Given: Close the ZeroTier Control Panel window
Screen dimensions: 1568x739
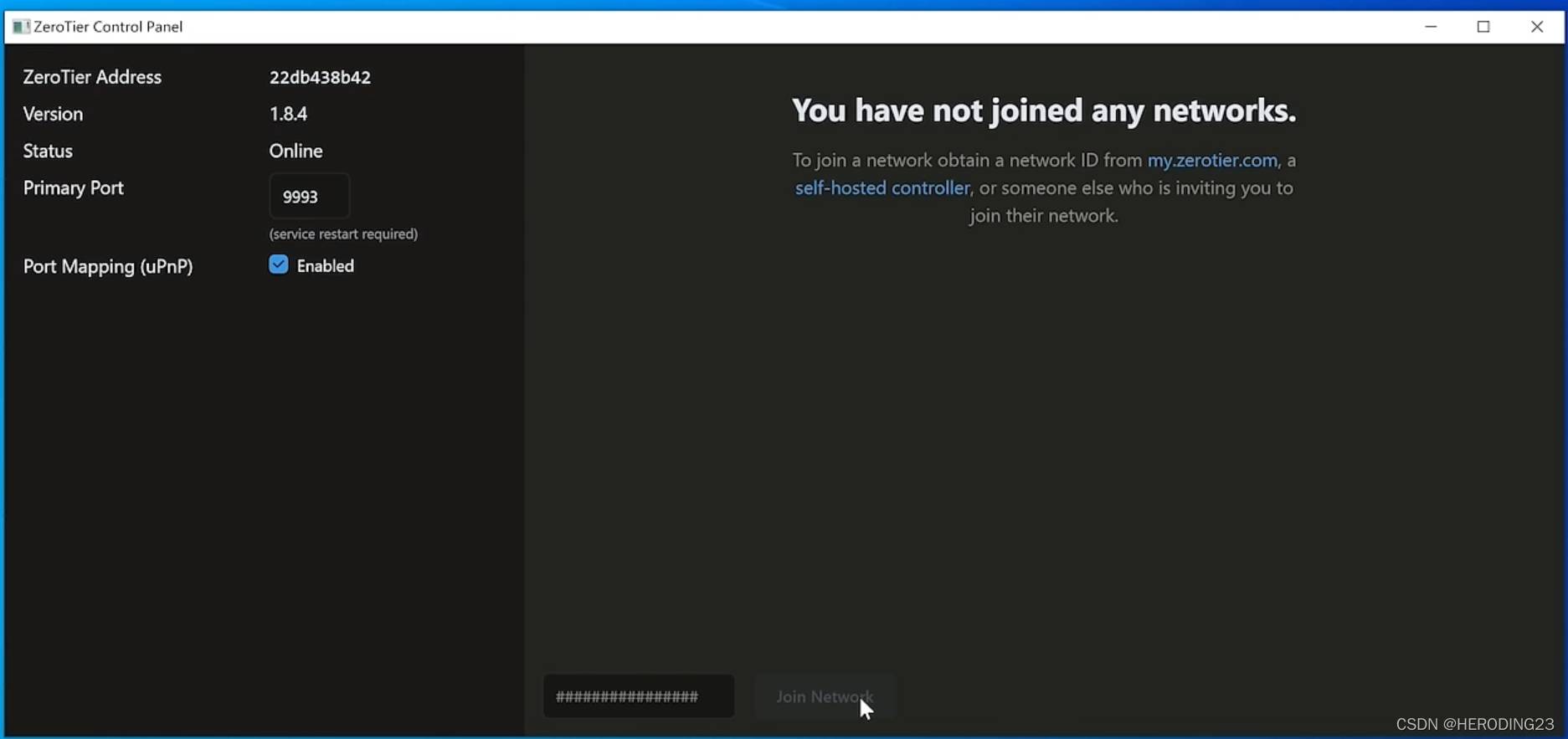Looking at the screenshot, I should 1537,27.
